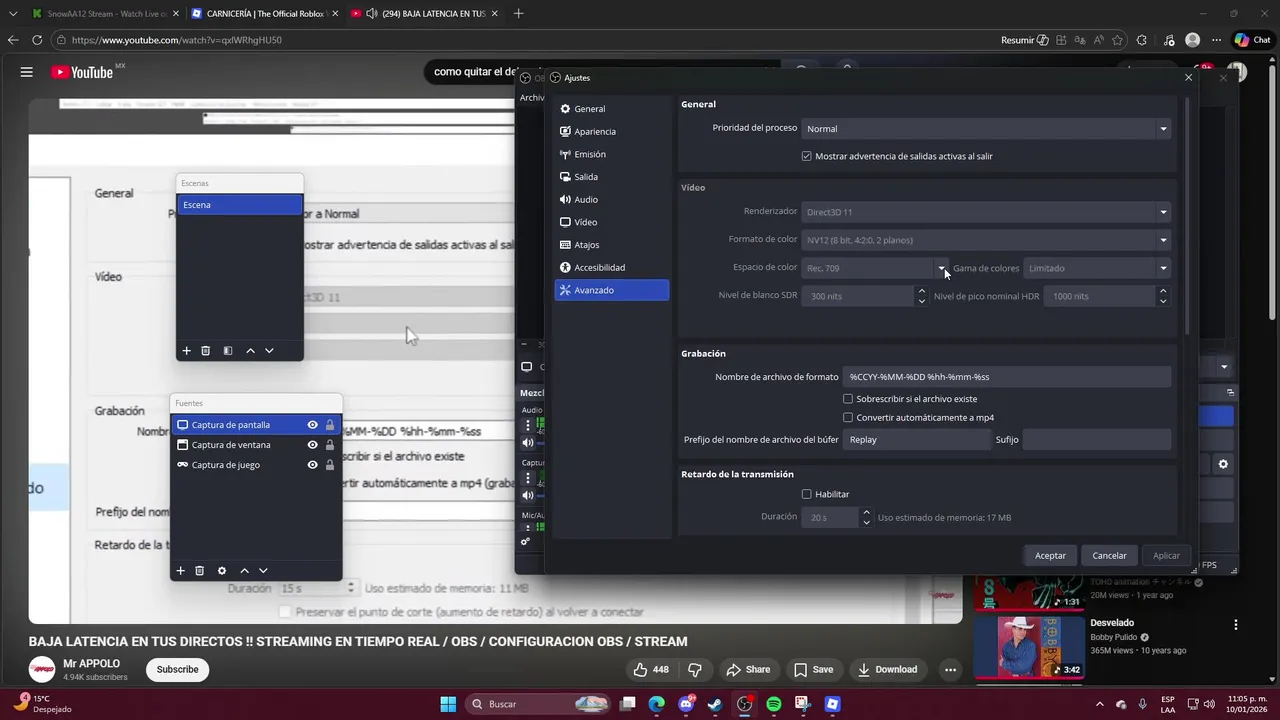This screenshot has width=1280, height=720.
Task: Select the Avanzado settings section
Action: click(611, 290)
